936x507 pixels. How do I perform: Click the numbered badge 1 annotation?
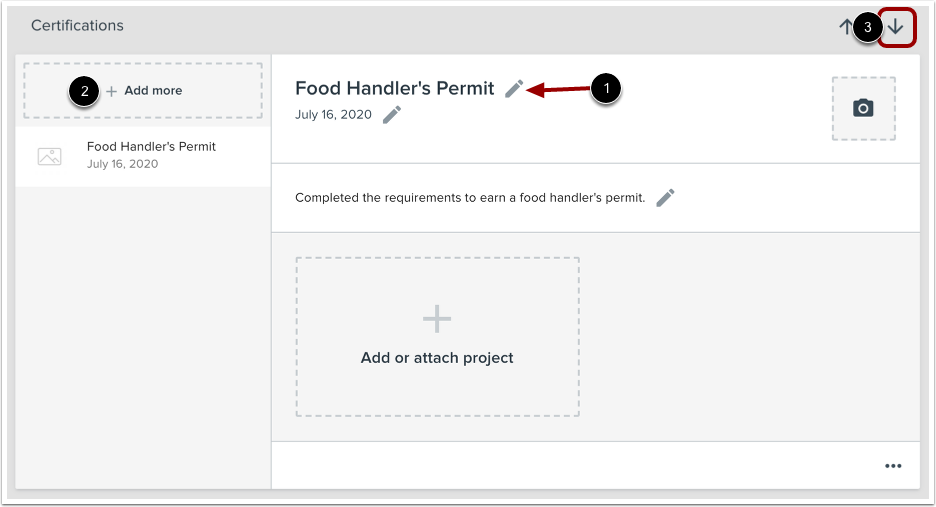click(x=604, y=89)
